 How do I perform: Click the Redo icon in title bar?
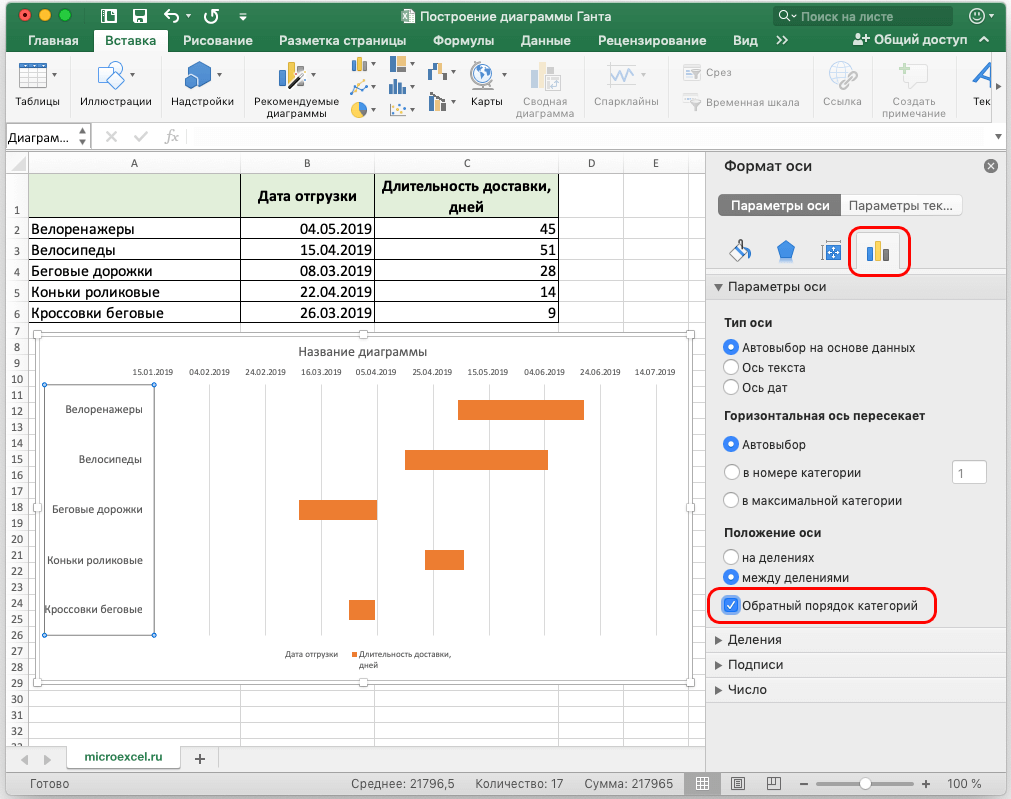click(211, 16)
